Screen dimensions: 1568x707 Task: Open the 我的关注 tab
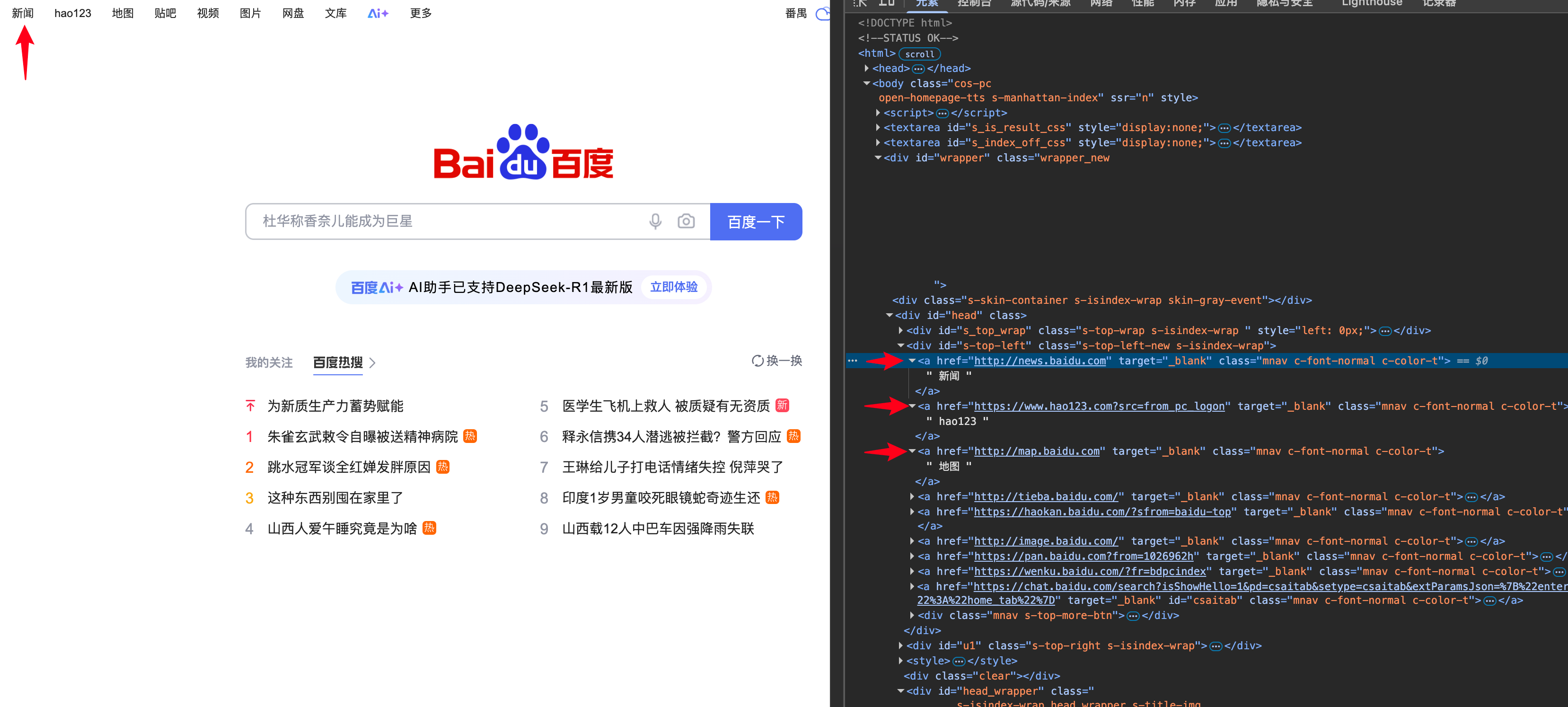[x=268, y=362]
